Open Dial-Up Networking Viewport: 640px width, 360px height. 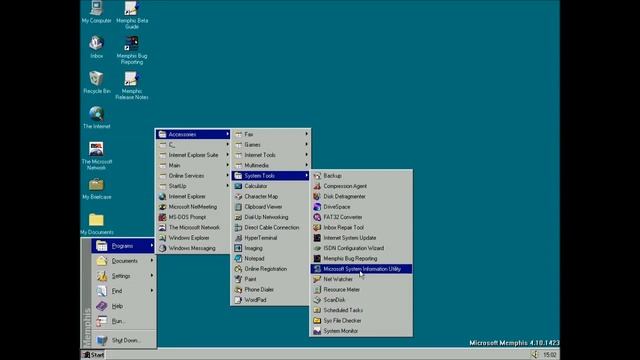point(271,217)
